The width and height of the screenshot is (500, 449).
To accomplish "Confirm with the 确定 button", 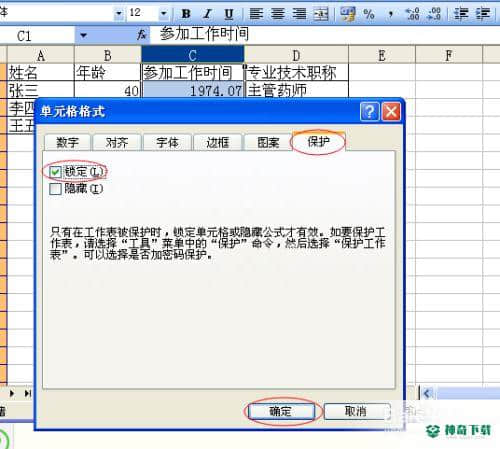I will click(x=281, y=411).
